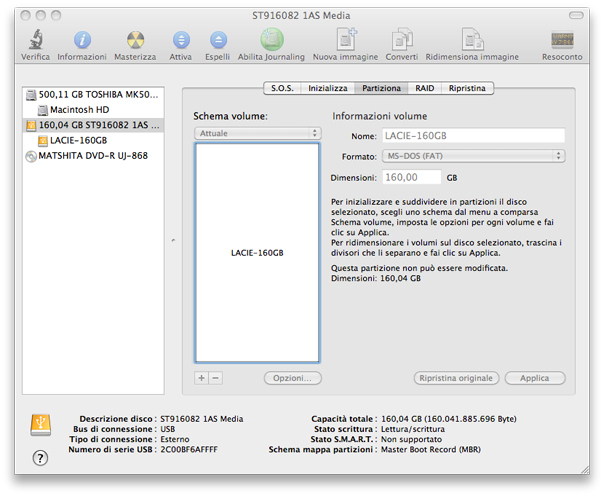This screenshot has height=496, width=604.
Task: Open the Resoconto log icon
Action: click(562, 41)
